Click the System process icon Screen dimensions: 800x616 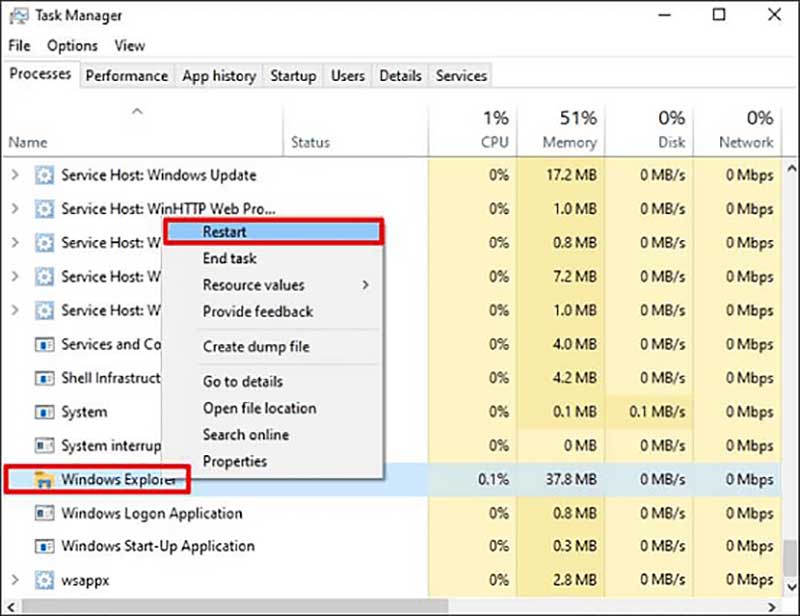44,412
